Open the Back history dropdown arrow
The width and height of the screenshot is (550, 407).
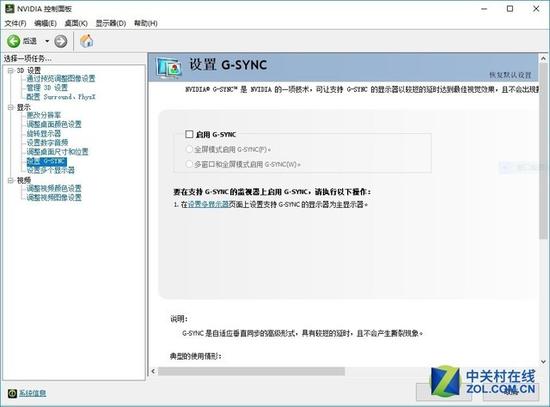coord(47,41)
